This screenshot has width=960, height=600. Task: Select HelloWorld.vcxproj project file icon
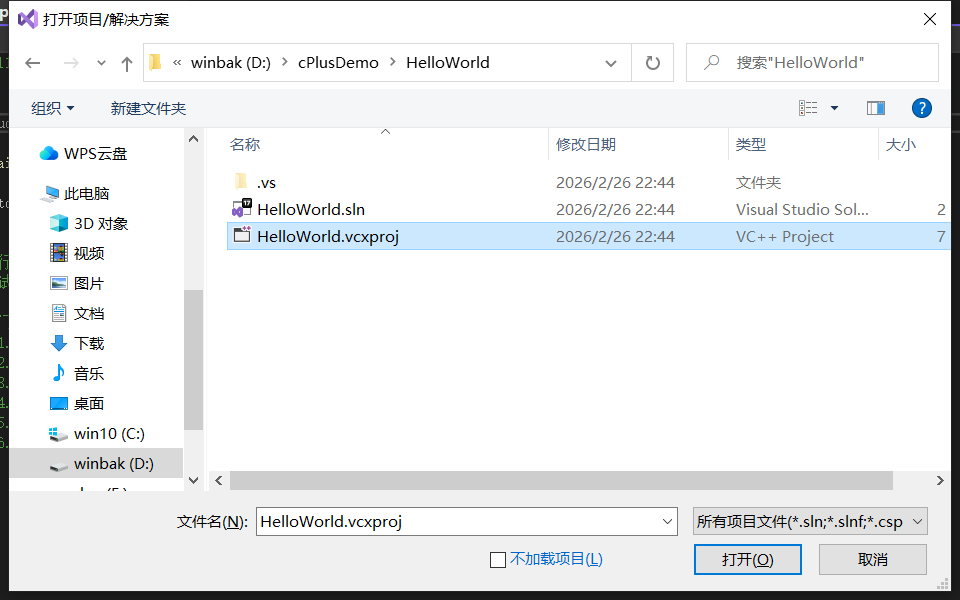242,234
